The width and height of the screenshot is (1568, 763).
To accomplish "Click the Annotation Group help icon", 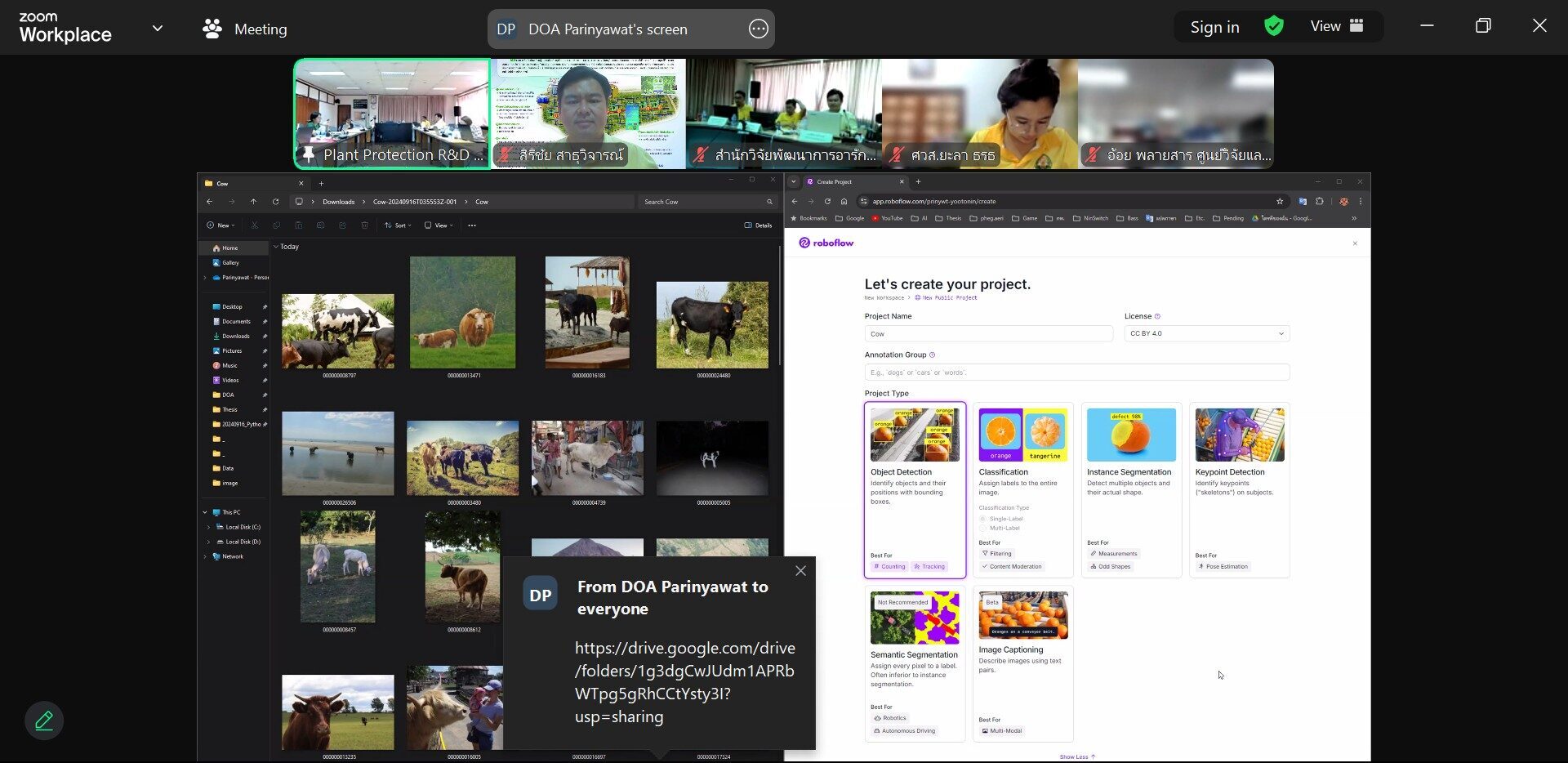I will [932, 355].
